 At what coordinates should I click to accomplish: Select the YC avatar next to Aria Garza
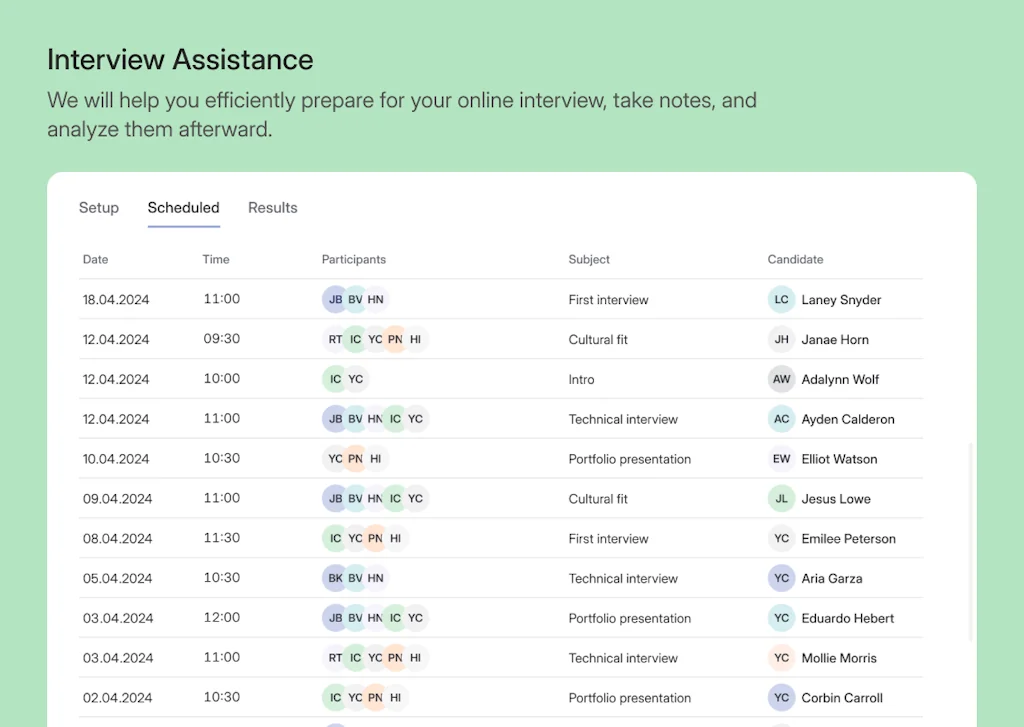tap(781, 578)
